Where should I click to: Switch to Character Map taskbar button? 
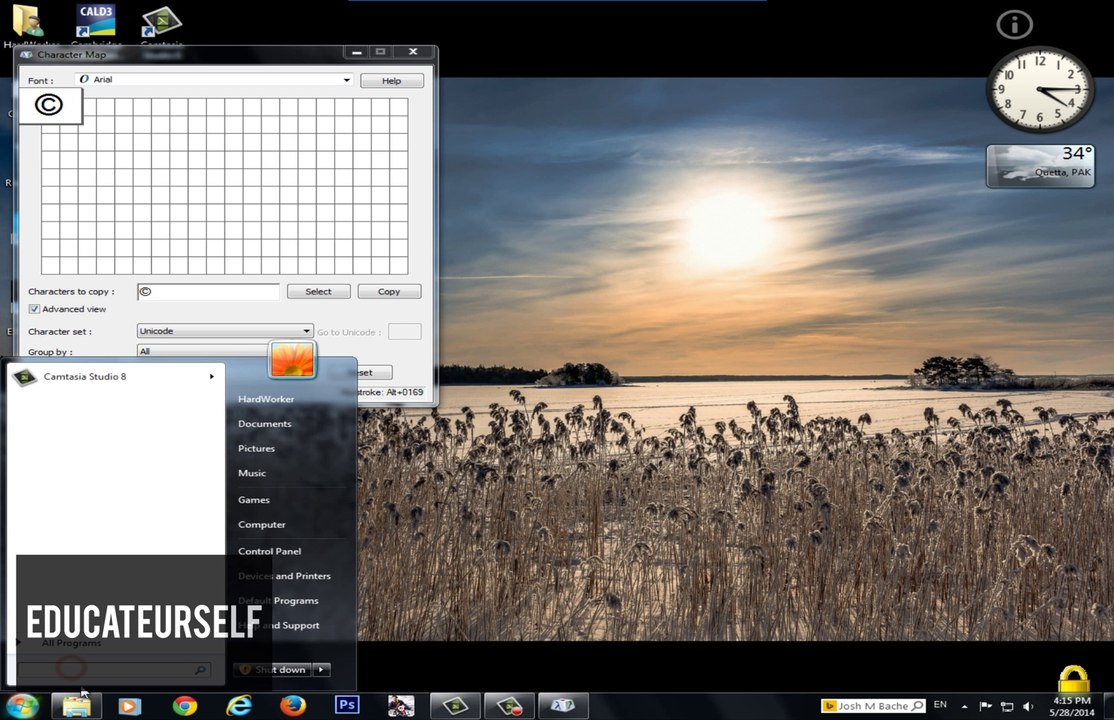tap(563, 706)
